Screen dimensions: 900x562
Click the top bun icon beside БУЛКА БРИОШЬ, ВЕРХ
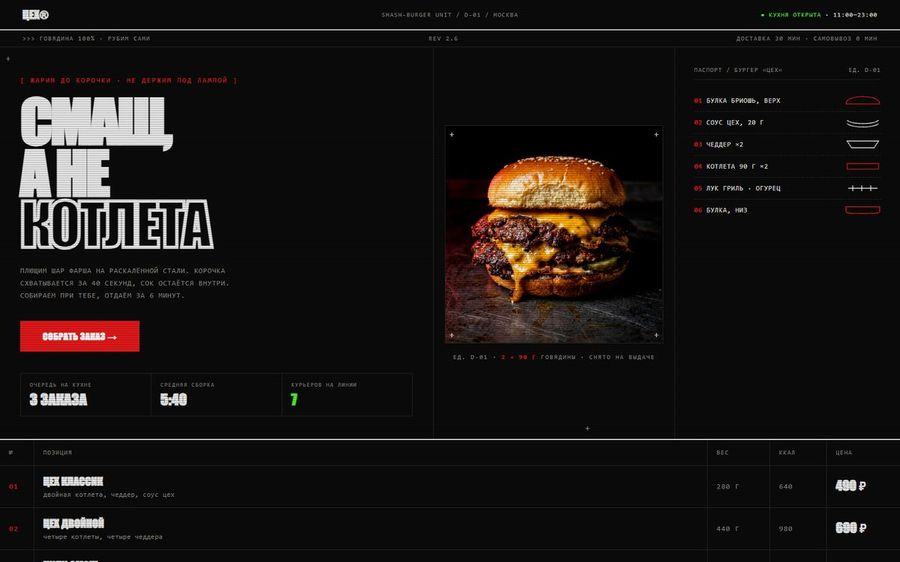862,100
